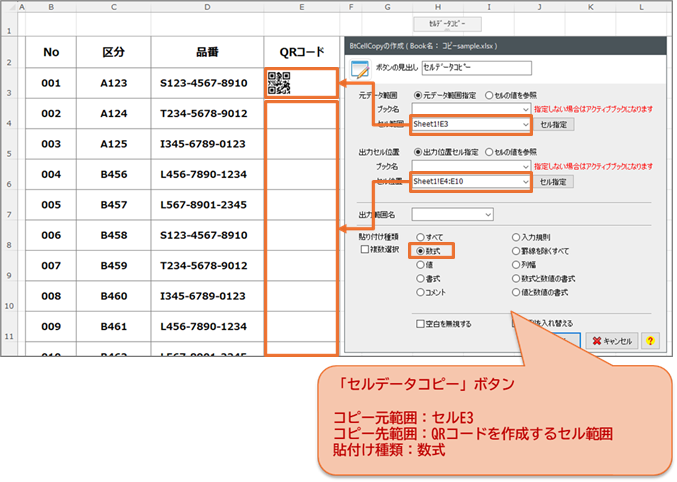Click セル指定 next to Sheet1!E3 range
The height and width of the screenshot is (482, 677).
[556, 124]
